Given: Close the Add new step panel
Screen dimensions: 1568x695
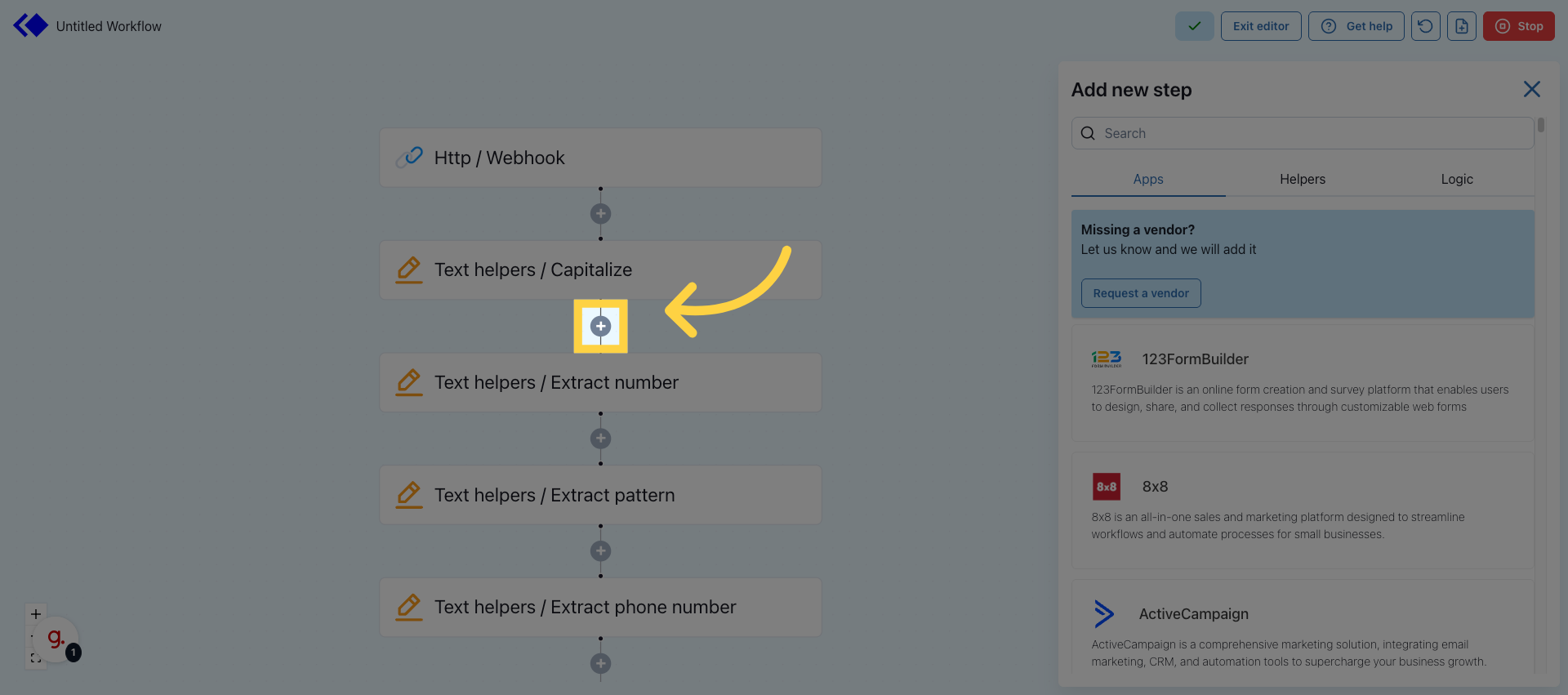Looking at the screenshot, I should click(1531, 89).
